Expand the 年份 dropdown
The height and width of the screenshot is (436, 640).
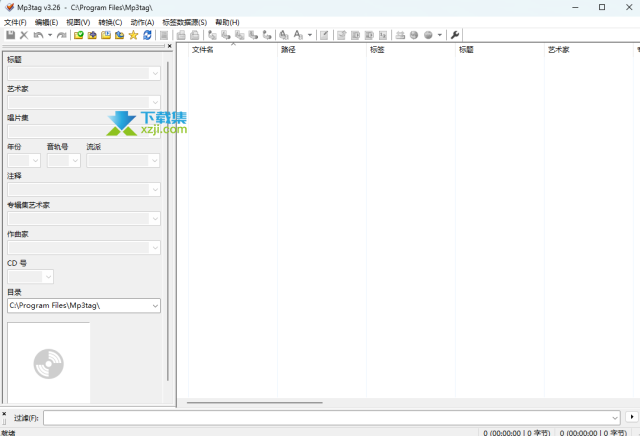pos(36,160)
